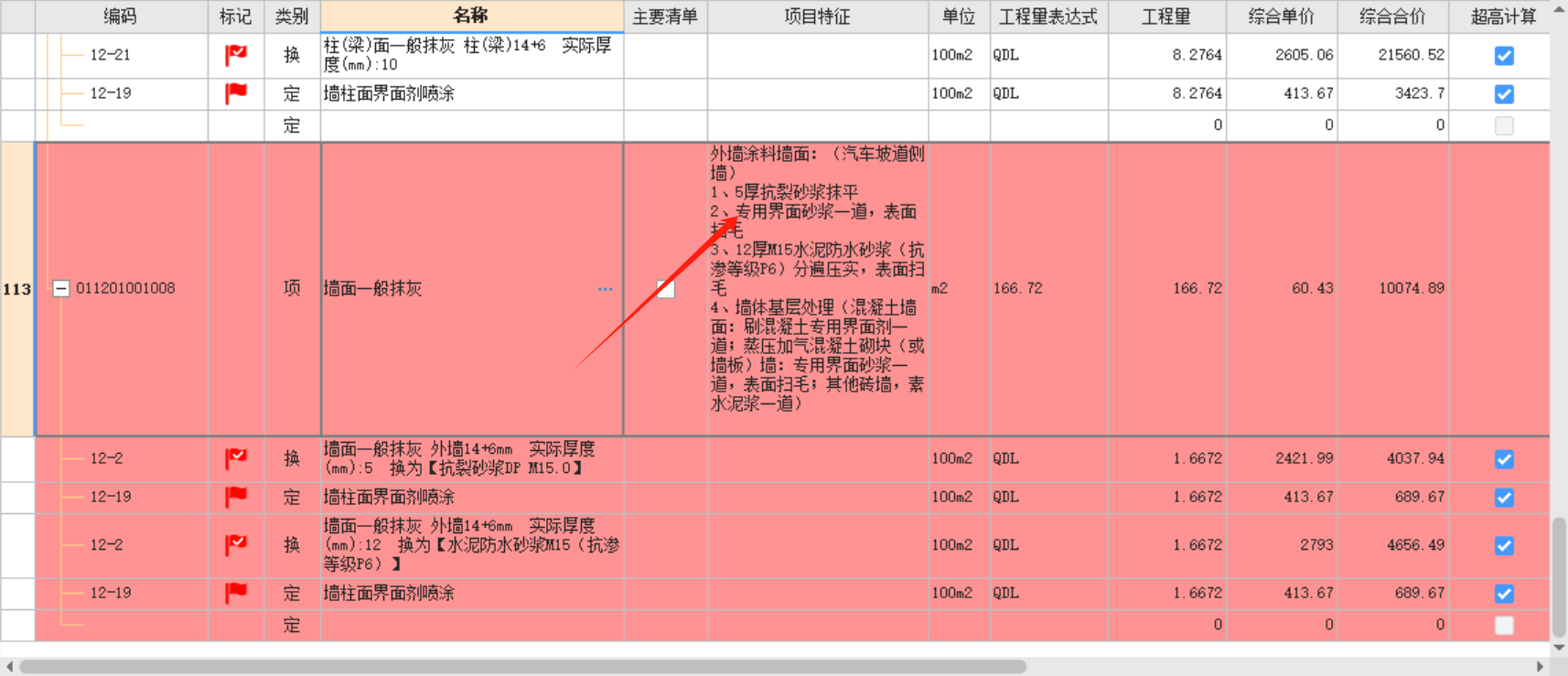Click the 标记 column header

click(236, 16)
